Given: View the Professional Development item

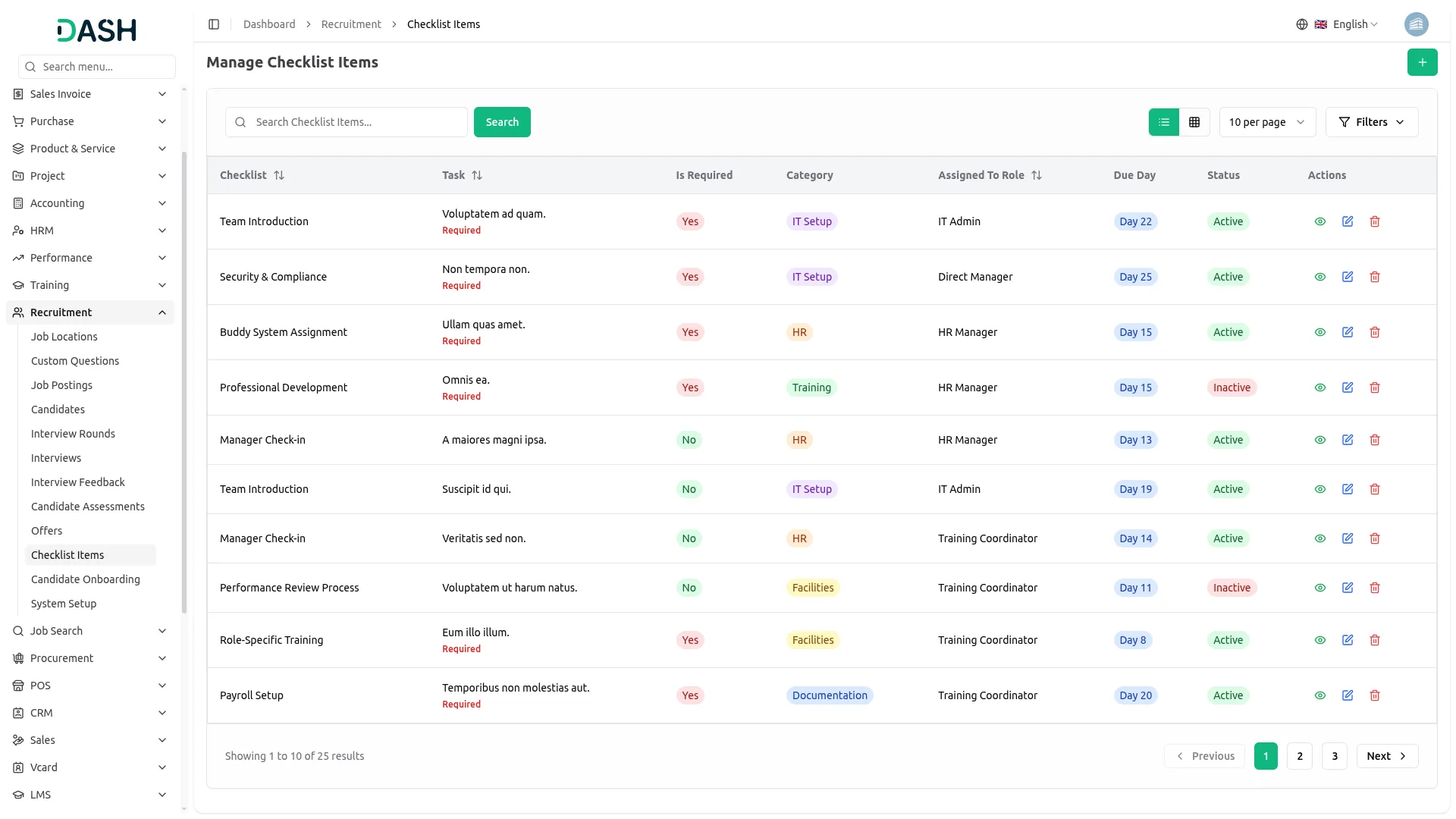Looking at the screenshot, I should 1320,388.
